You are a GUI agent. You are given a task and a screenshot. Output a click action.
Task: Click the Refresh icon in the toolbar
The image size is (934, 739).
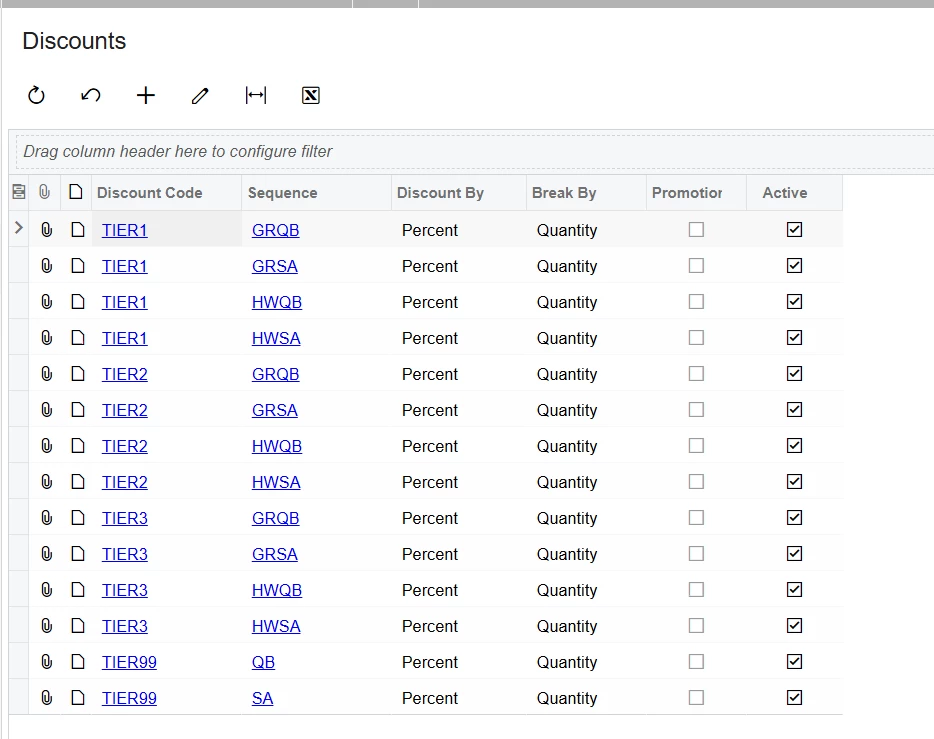pyautogui.click(x=37, y=95)
